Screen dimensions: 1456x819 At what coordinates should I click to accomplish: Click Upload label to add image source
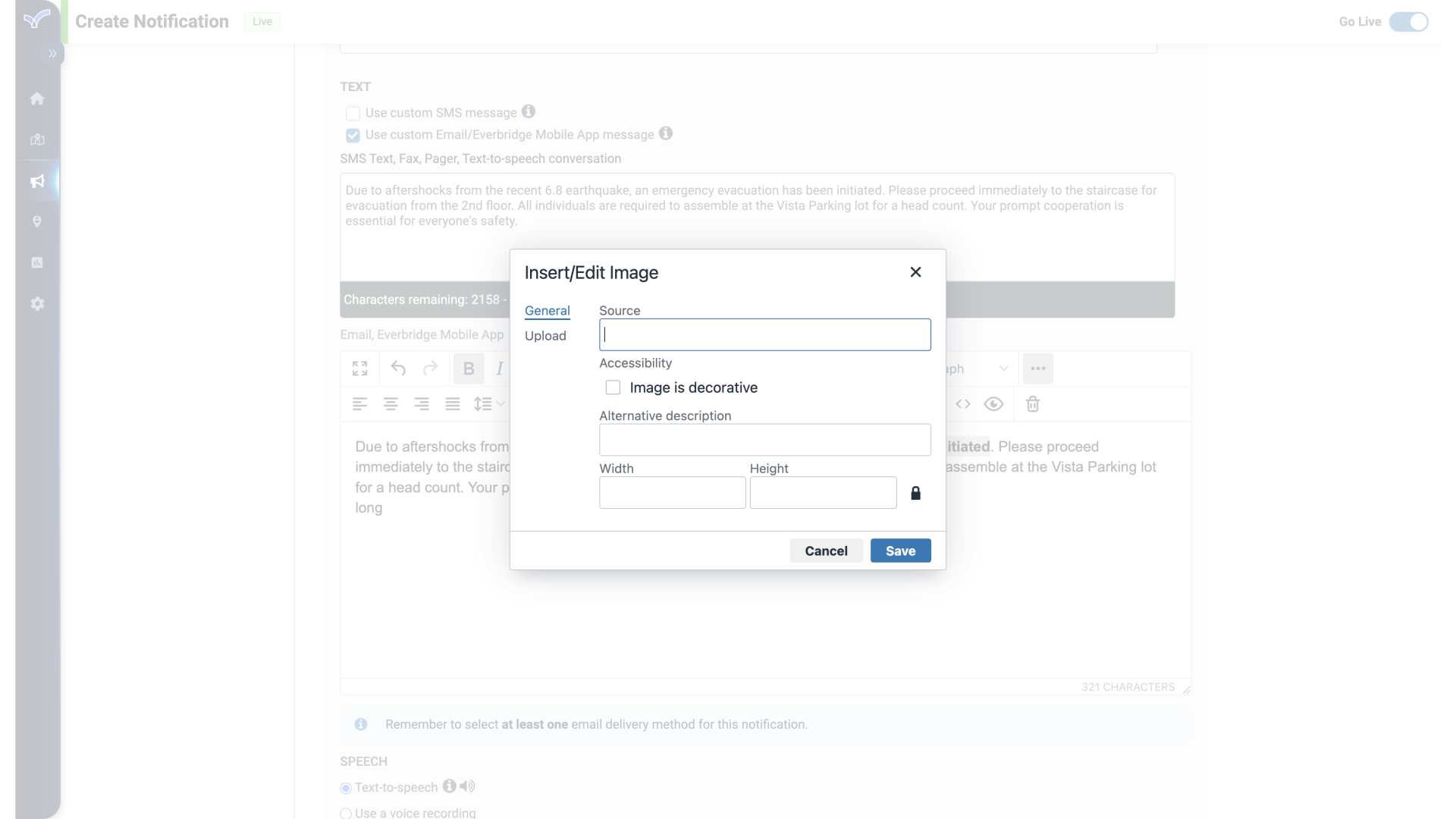[x=546, y=335]
